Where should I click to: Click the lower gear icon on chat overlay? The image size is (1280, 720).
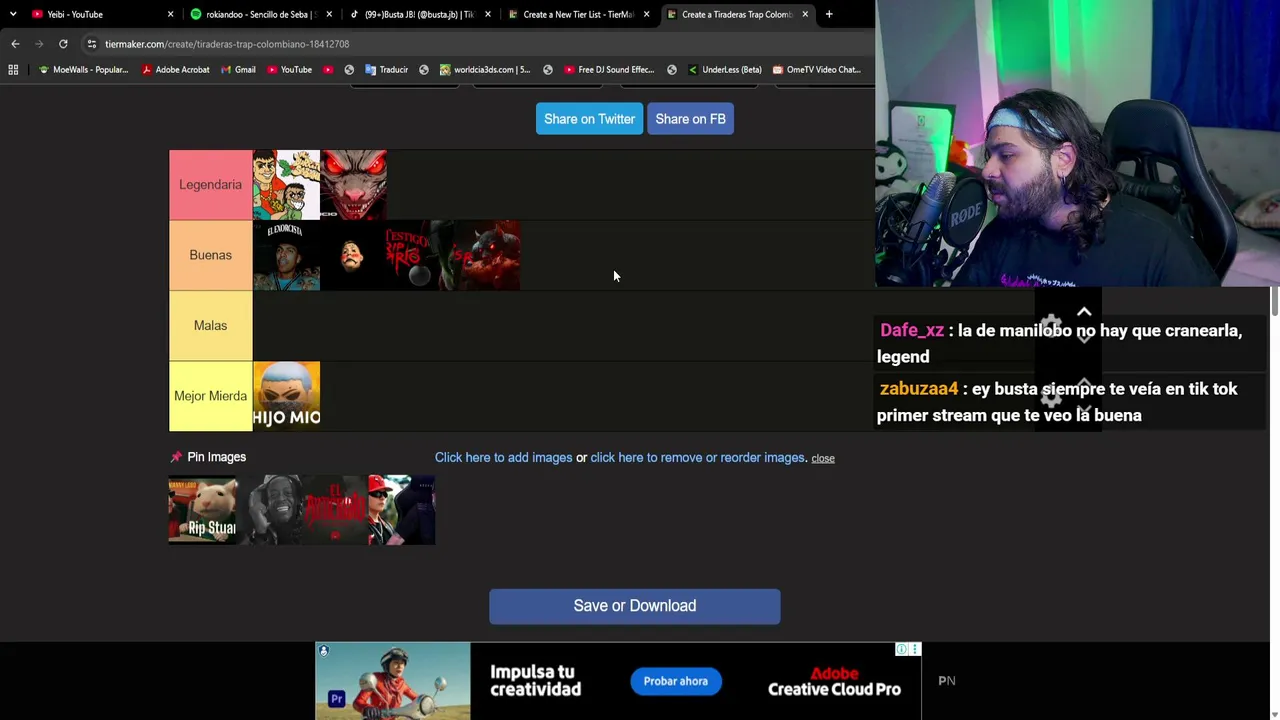tap(1050, 397)
